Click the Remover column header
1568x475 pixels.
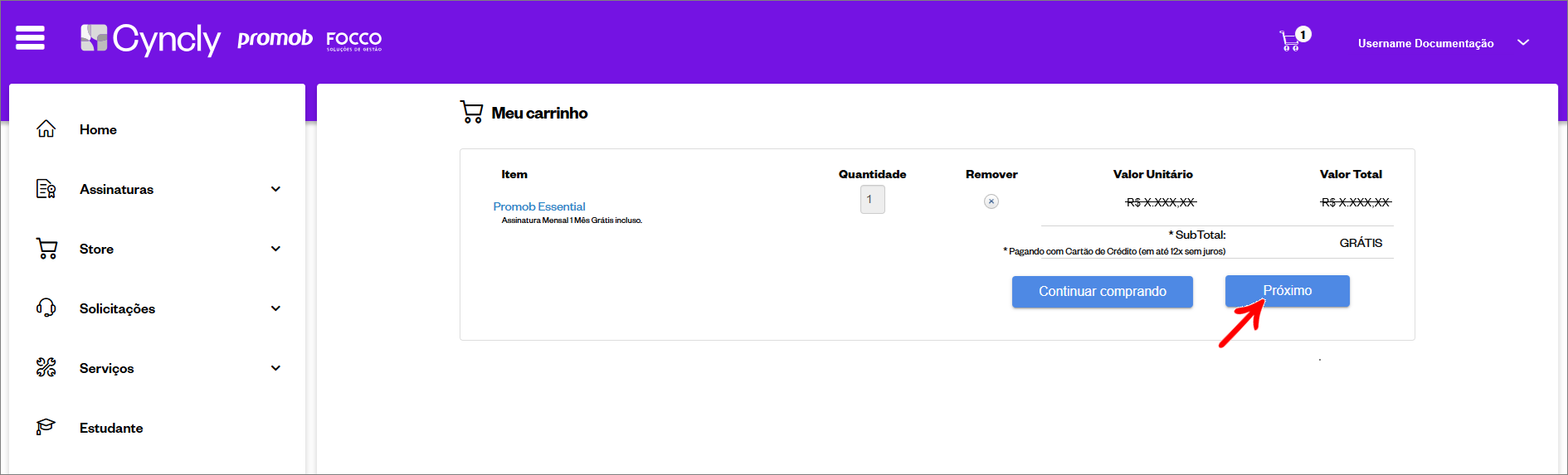pyautogui.click(x=991, y=174)
